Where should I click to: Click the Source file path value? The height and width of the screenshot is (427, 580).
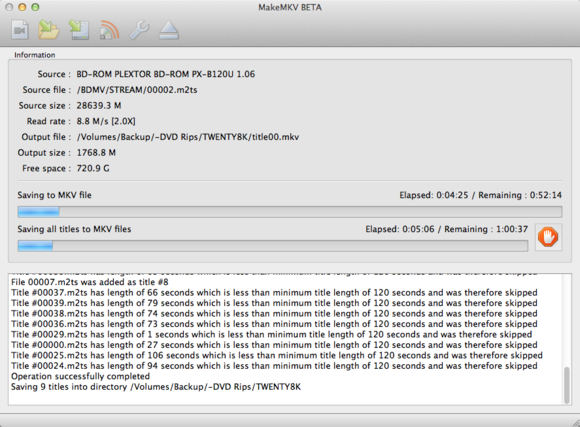coord(137,90)
